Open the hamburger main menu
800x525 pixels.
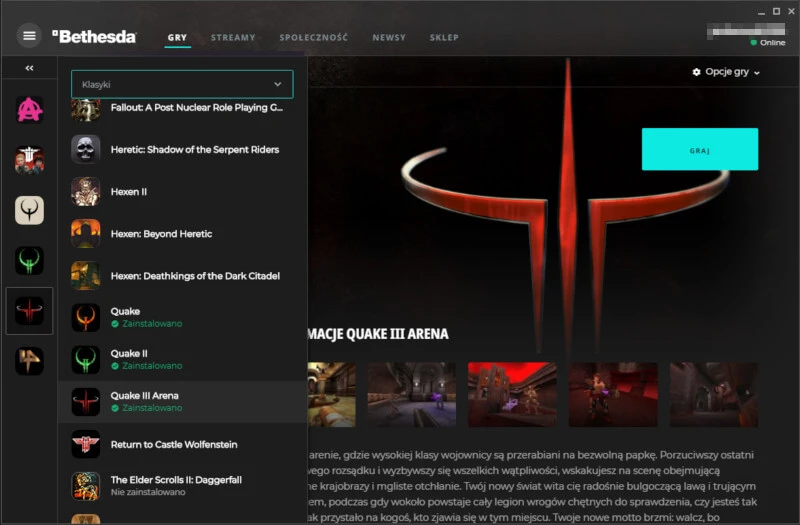click(x=29, y=36)
